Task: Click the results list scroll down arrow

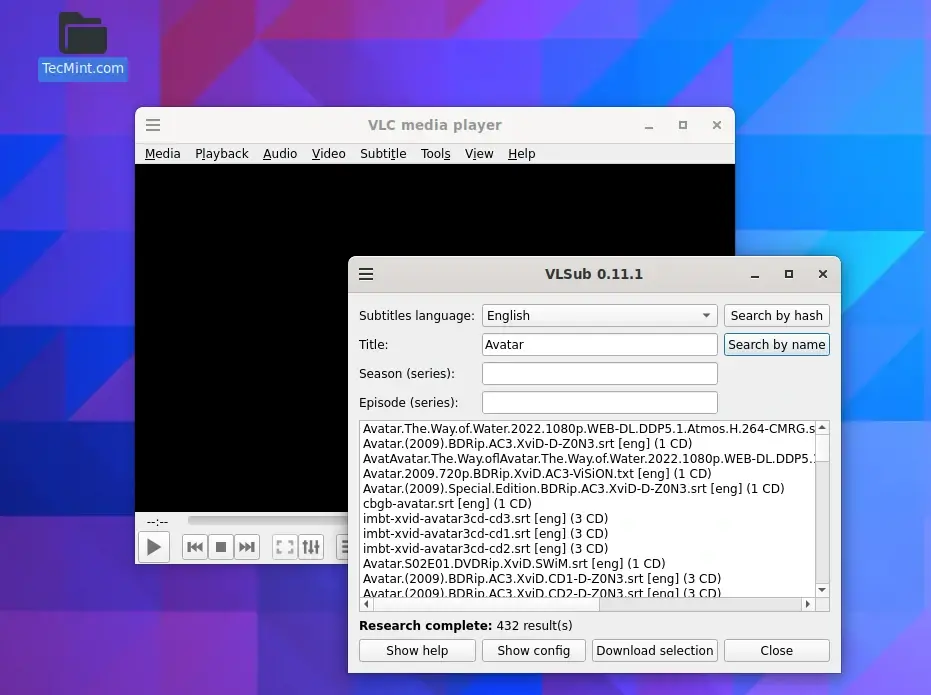Action: (822, 590)
